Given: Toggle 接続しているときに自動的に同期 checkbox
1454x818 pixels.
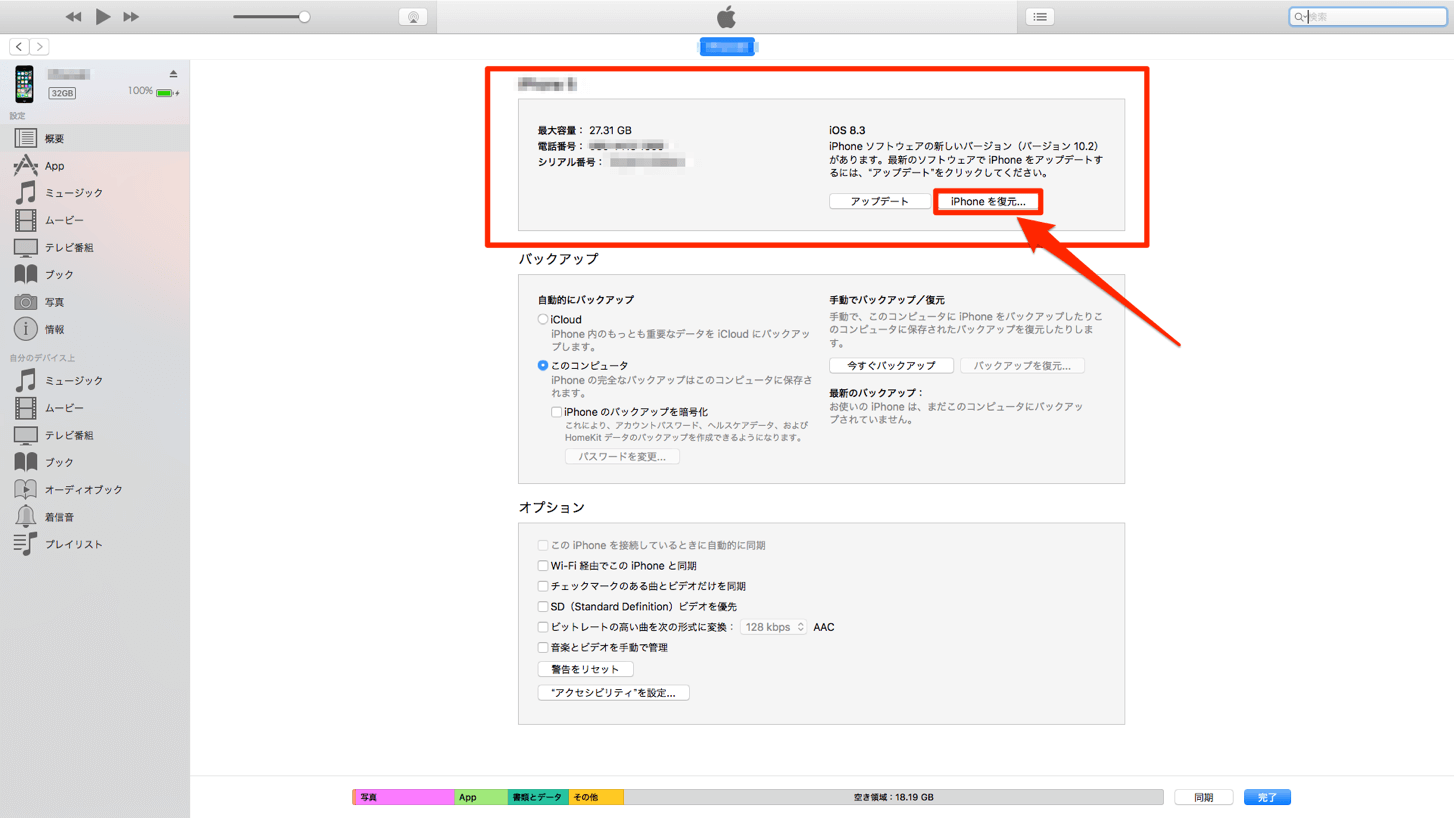Looking at the screenshot, I should coord(543,546).
